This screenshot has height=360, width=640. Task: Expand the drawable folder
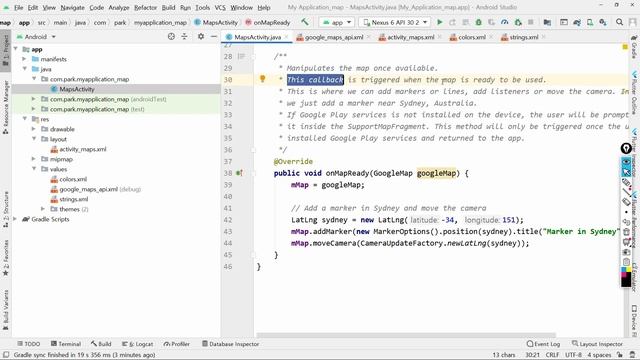pyautogui.click(x=34, y=129)
